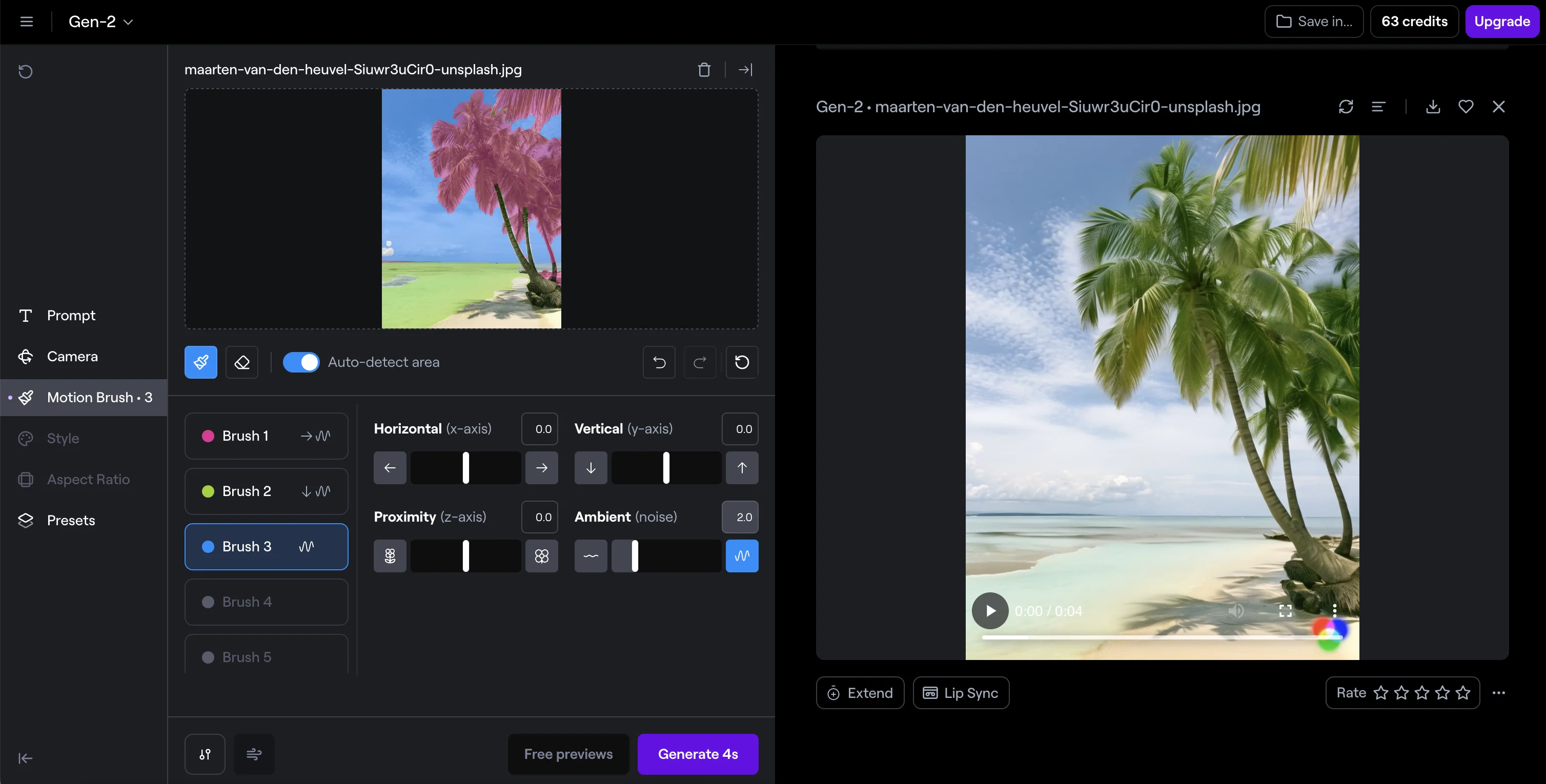Switch to the Presets tab
Image resolution: width=1546 pixels, height=784 pixels.
click(x=71, y=520)
